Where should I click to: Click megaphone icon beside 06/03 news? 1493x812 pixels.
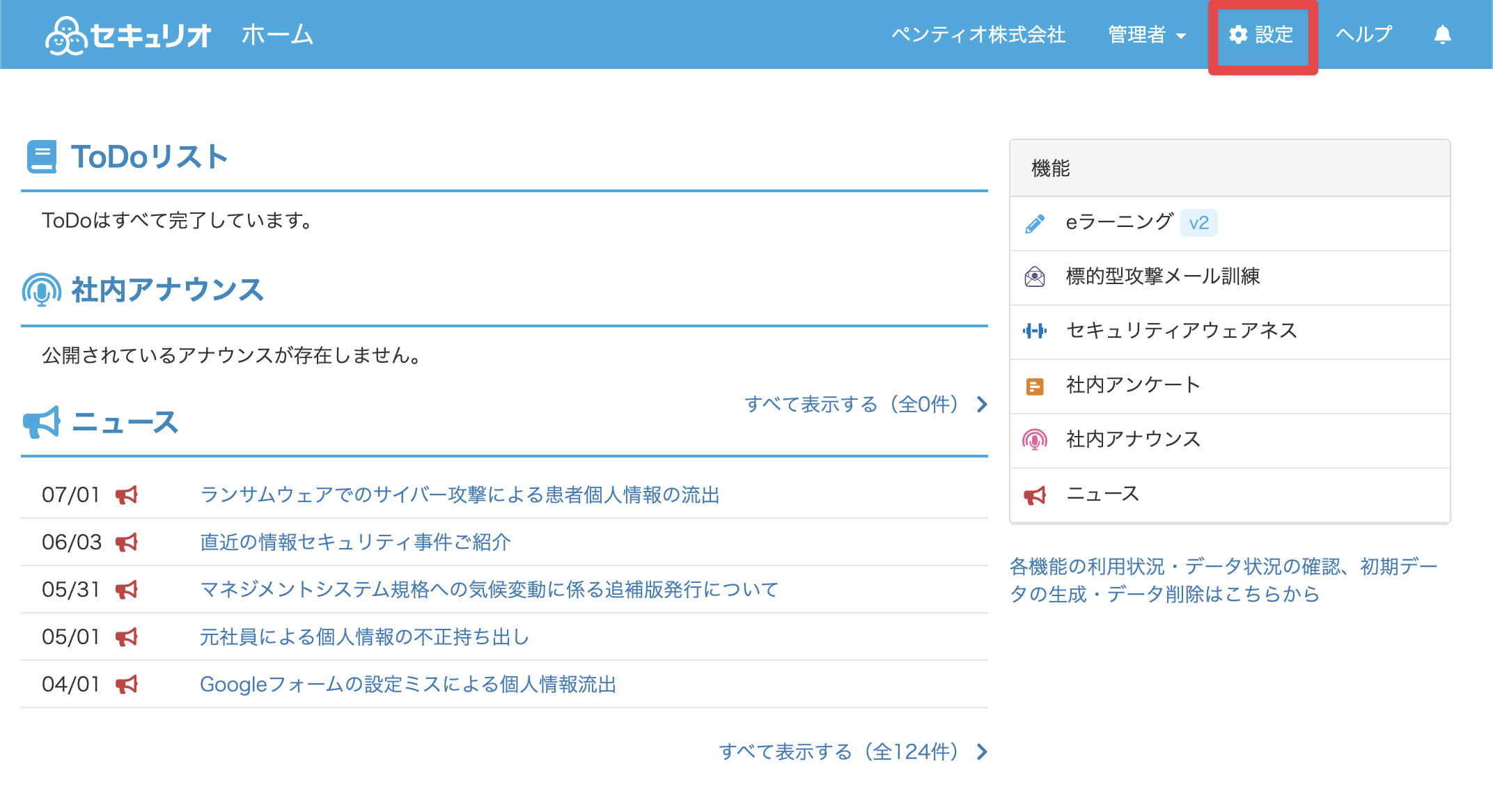click(x=127, y=542)
